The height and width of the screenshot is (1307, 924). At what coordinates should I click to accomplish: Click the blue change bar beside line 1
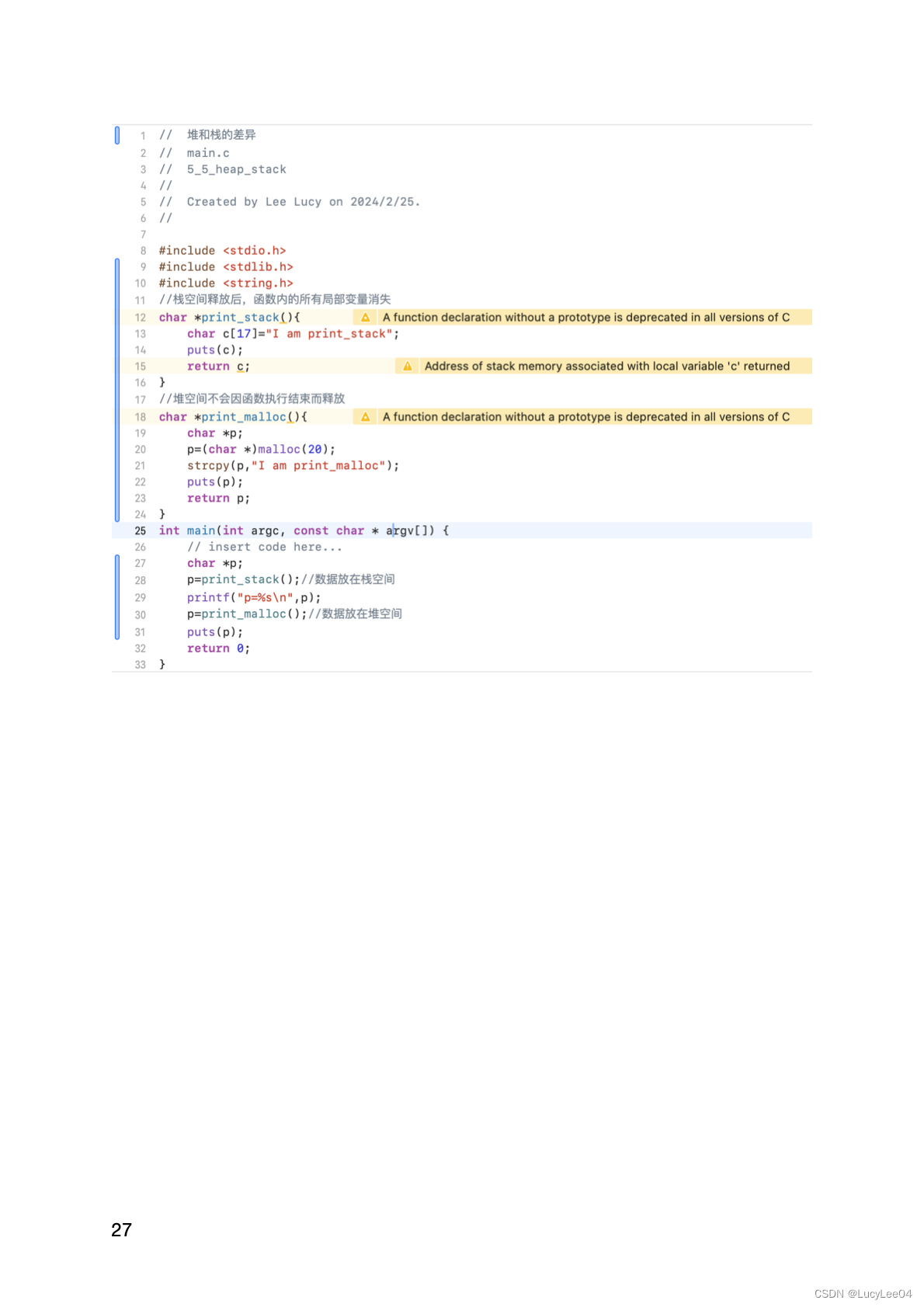117,135
